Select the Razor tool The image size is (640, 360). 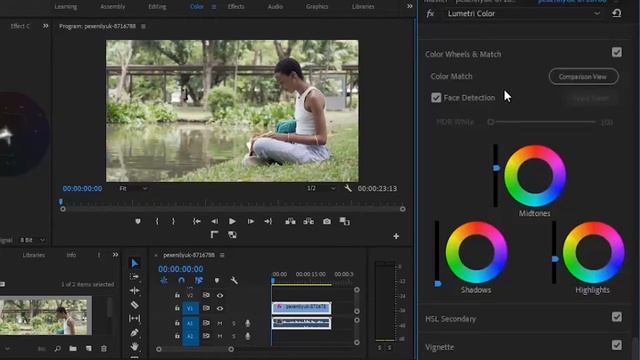pyautogui.click(x=134, y=304)
